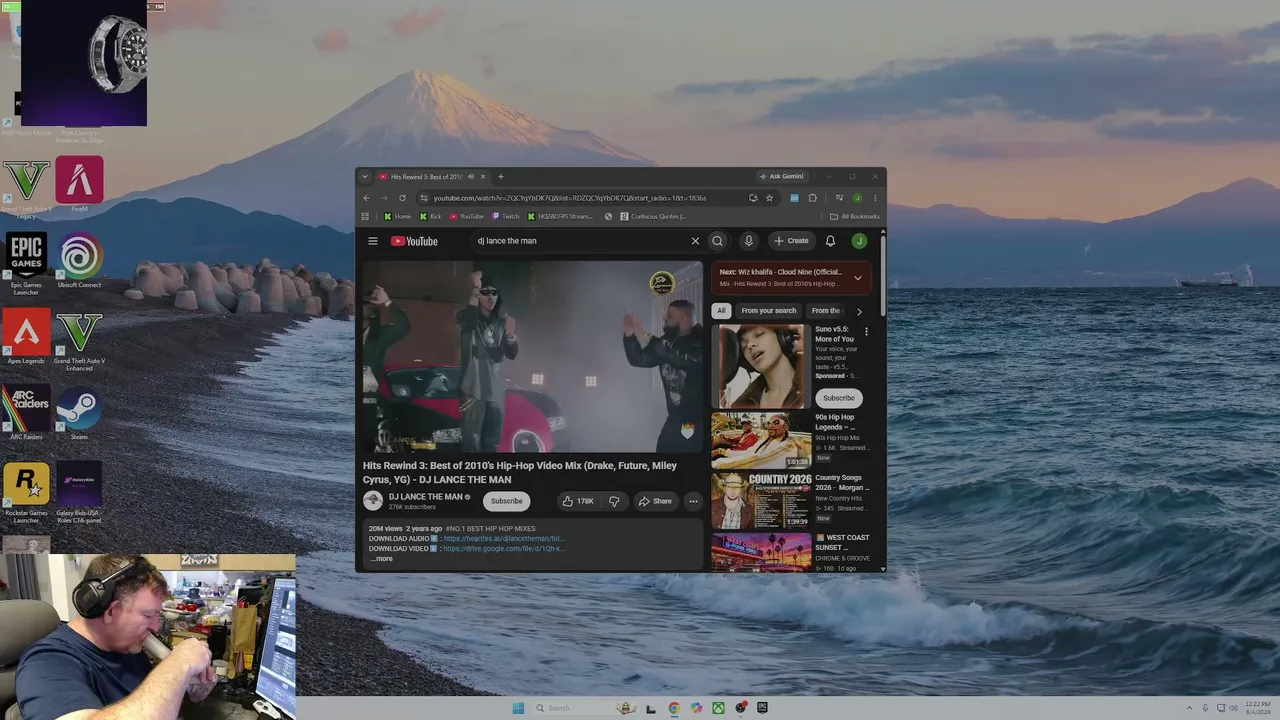This screenshot has width=1280, height=720.
Task: Open options for the Suno v5.5 ad
Action: coord(866,332)
